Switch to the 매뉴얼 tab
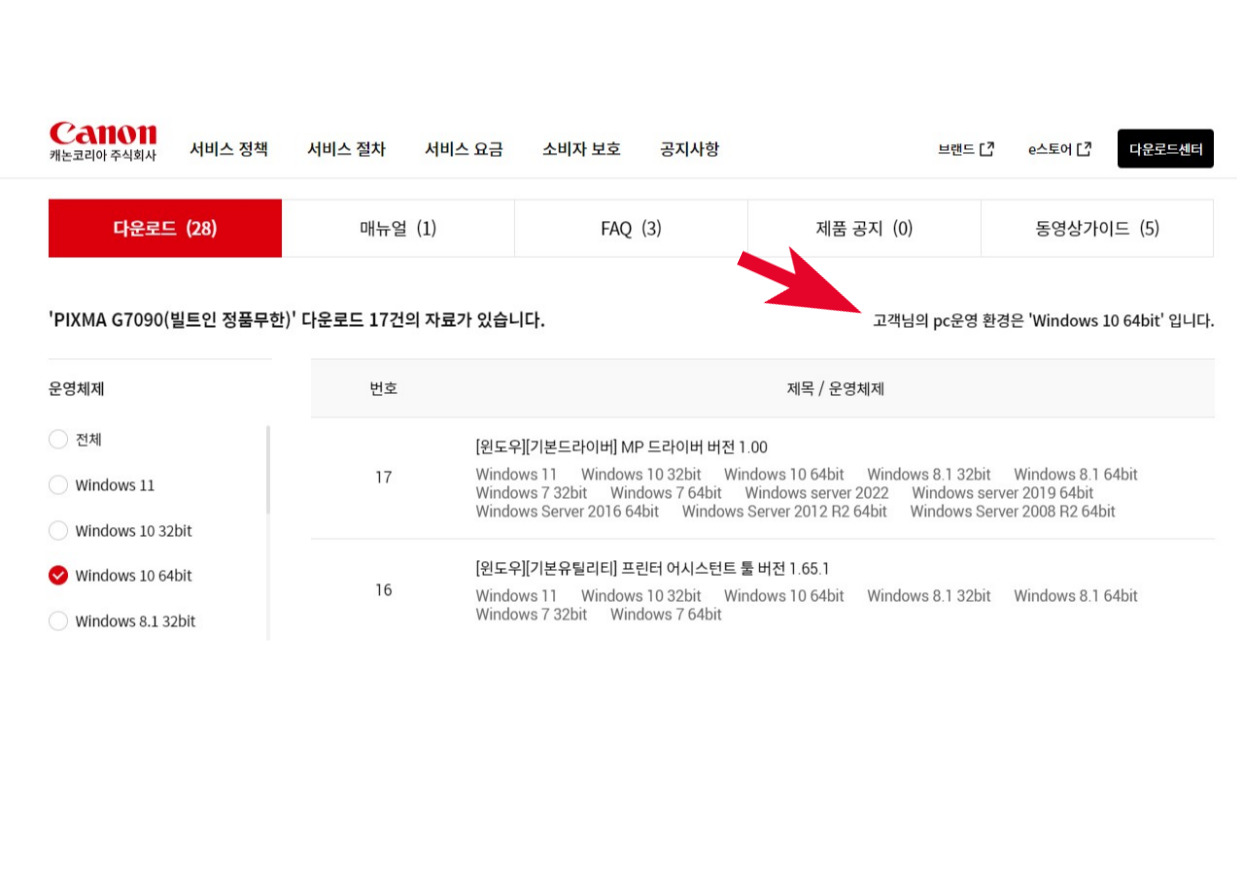1260x891 pixels. coord(398,228)
